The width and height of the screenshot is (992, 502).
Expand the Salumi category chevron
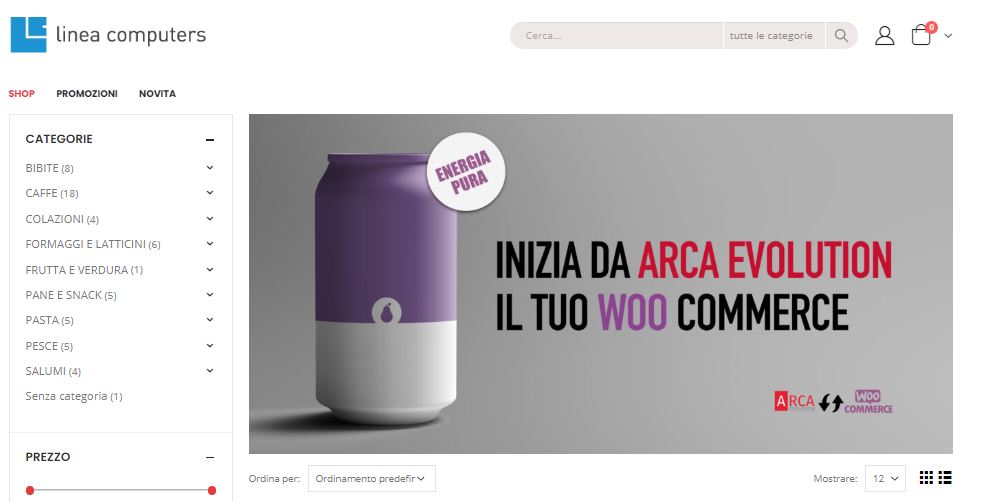coord(210,371)
